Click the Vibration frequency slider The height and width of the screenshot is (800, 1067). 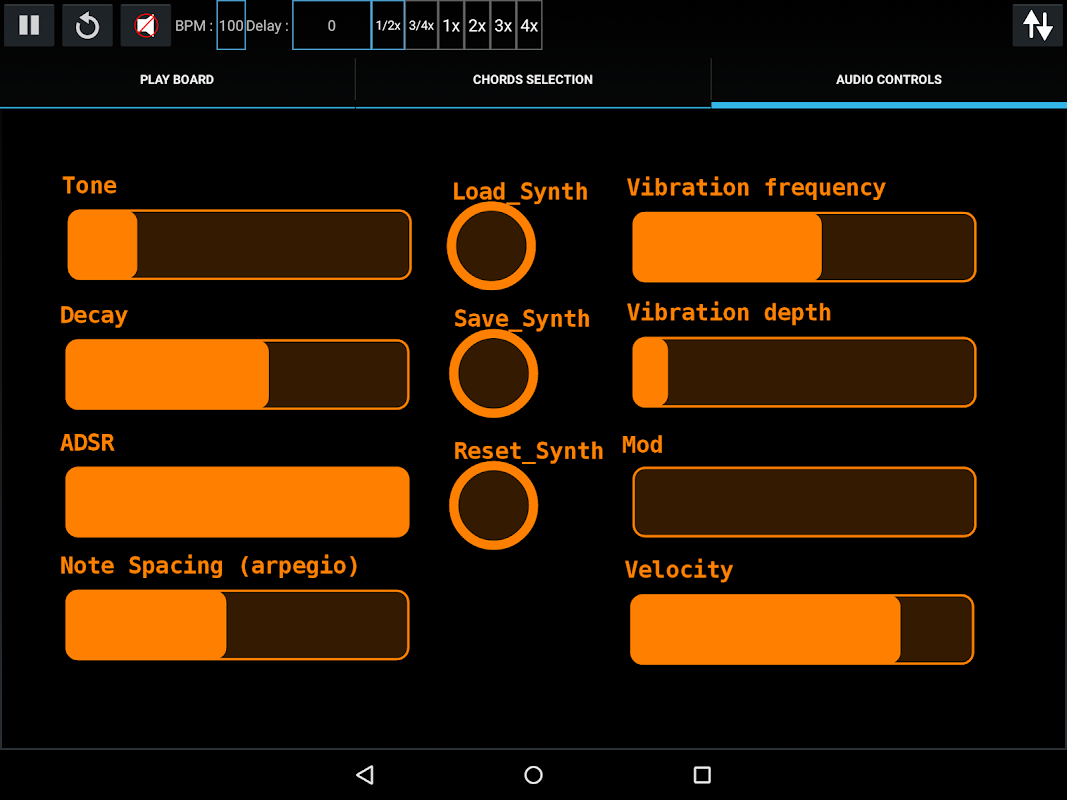[804, 247]
